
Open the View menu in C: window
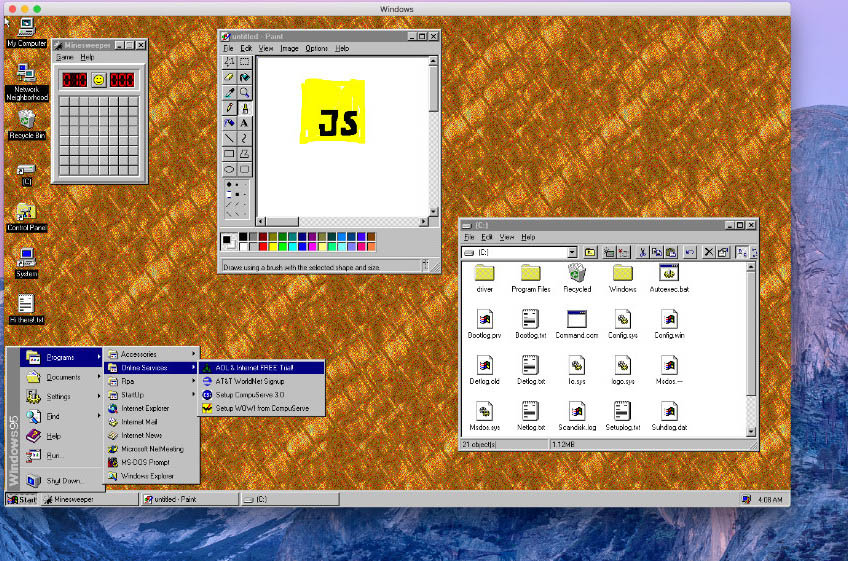[x=507, y=237]
